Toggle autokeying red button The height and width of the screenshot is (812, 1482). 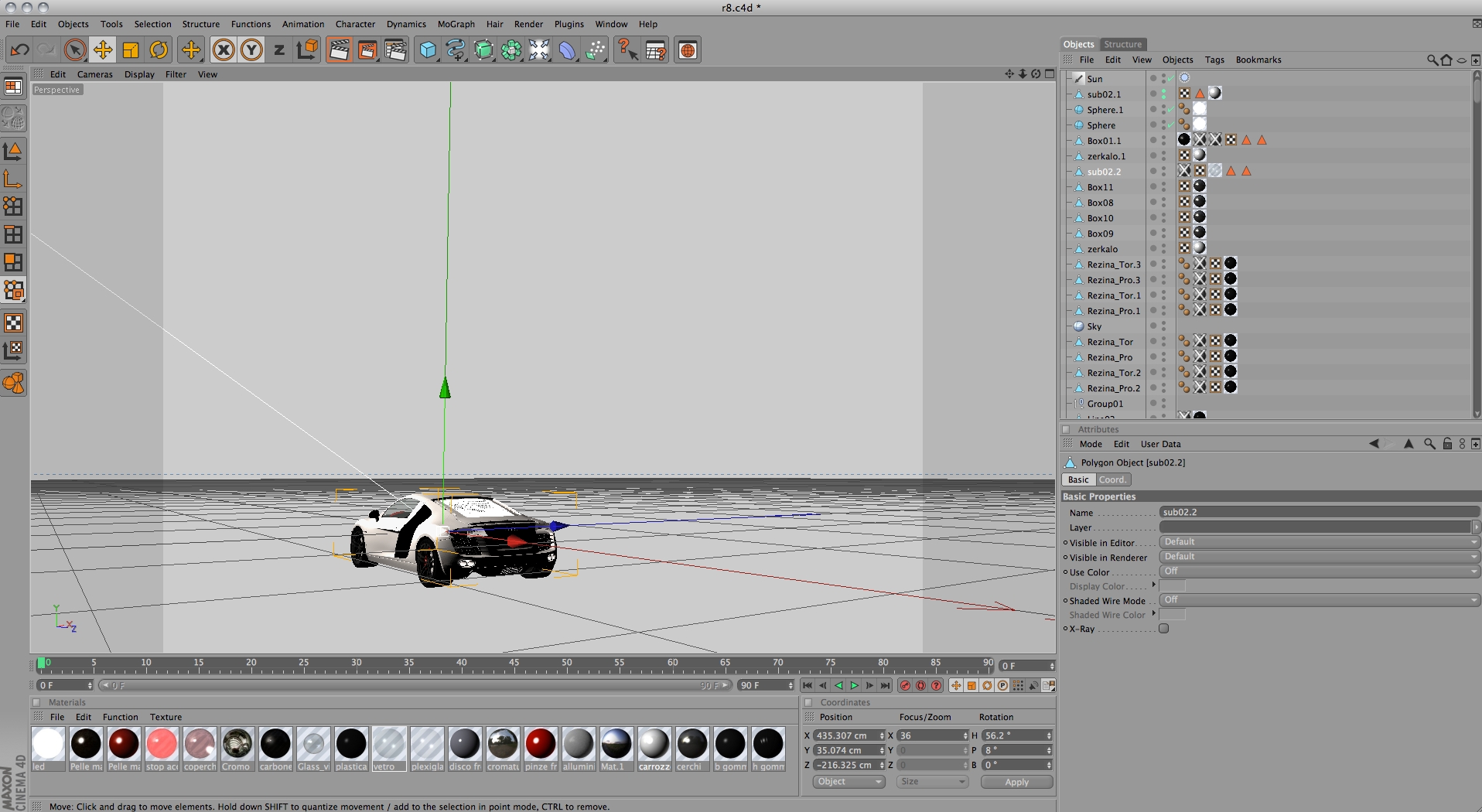point(920,686)
